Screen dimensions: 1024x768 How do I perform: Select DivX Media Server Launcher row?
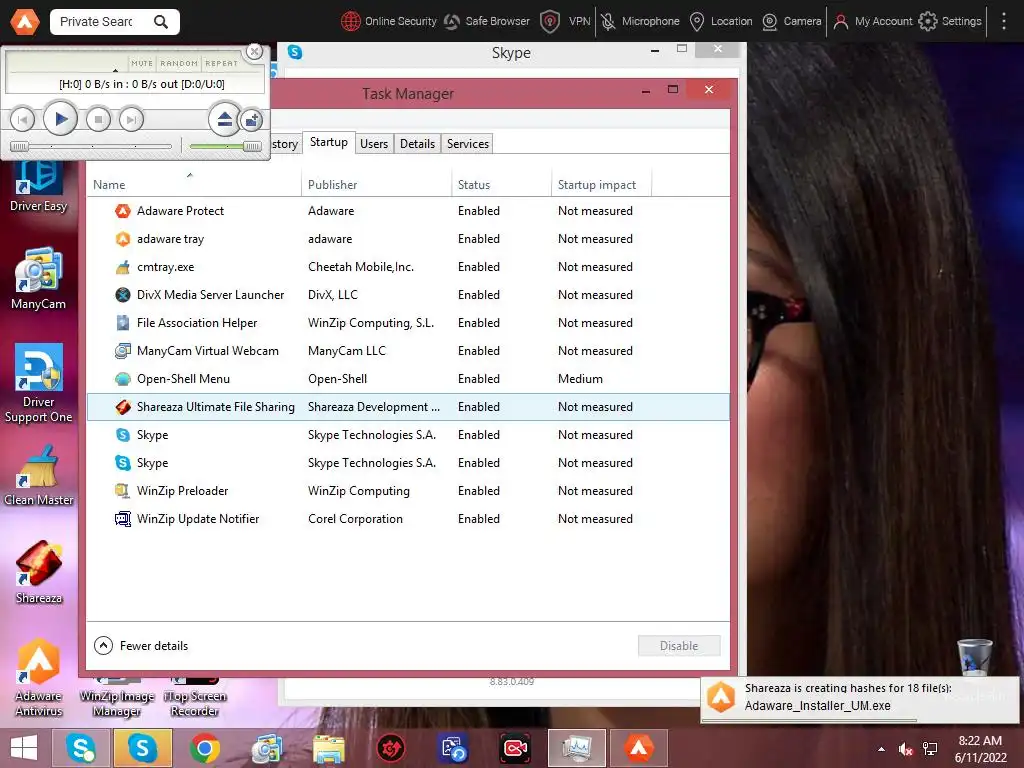(408, 295)
